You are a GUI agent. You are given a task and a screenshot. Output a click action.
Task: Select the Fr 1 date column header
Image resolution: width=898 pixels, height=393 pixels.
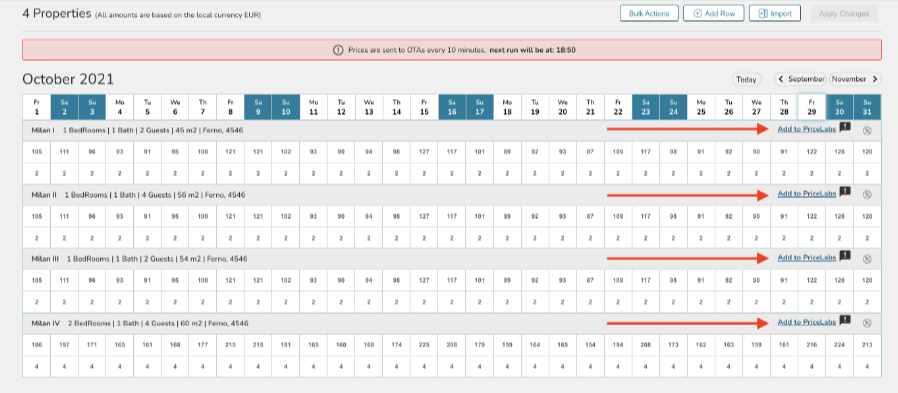click(x=37, y=107)
